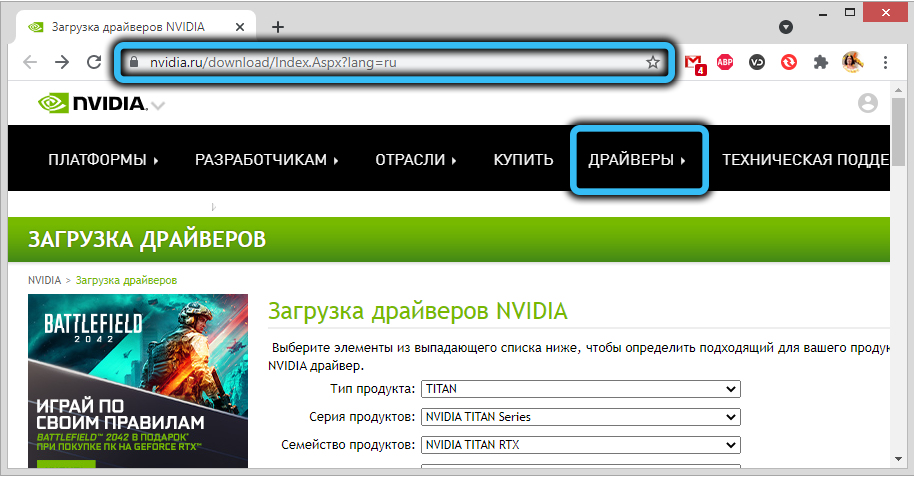Open the Chrome three-dot menu

coord(886,62)
